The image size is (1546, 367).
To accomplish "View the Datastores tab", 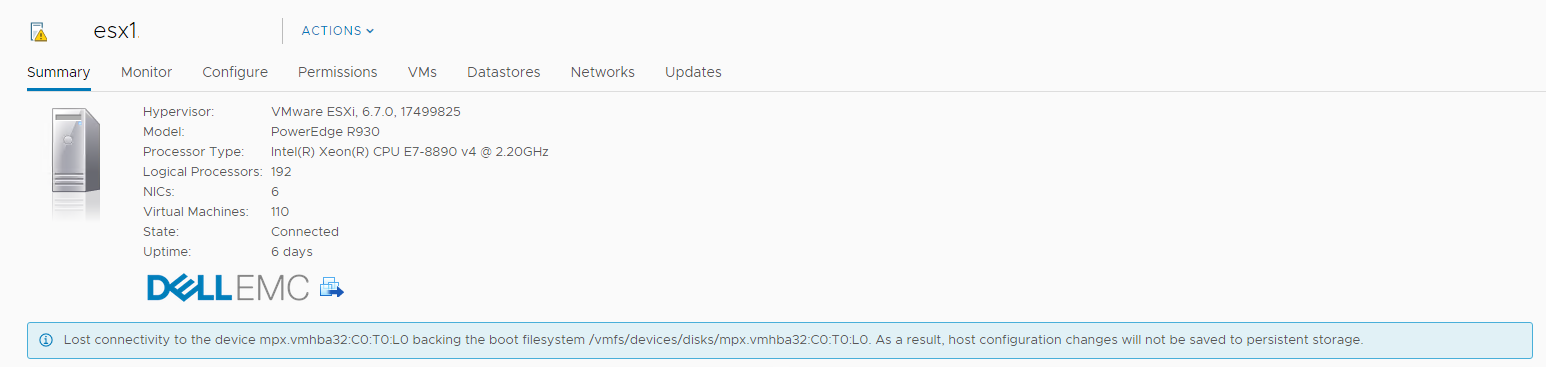I will (x=504, y=72).
